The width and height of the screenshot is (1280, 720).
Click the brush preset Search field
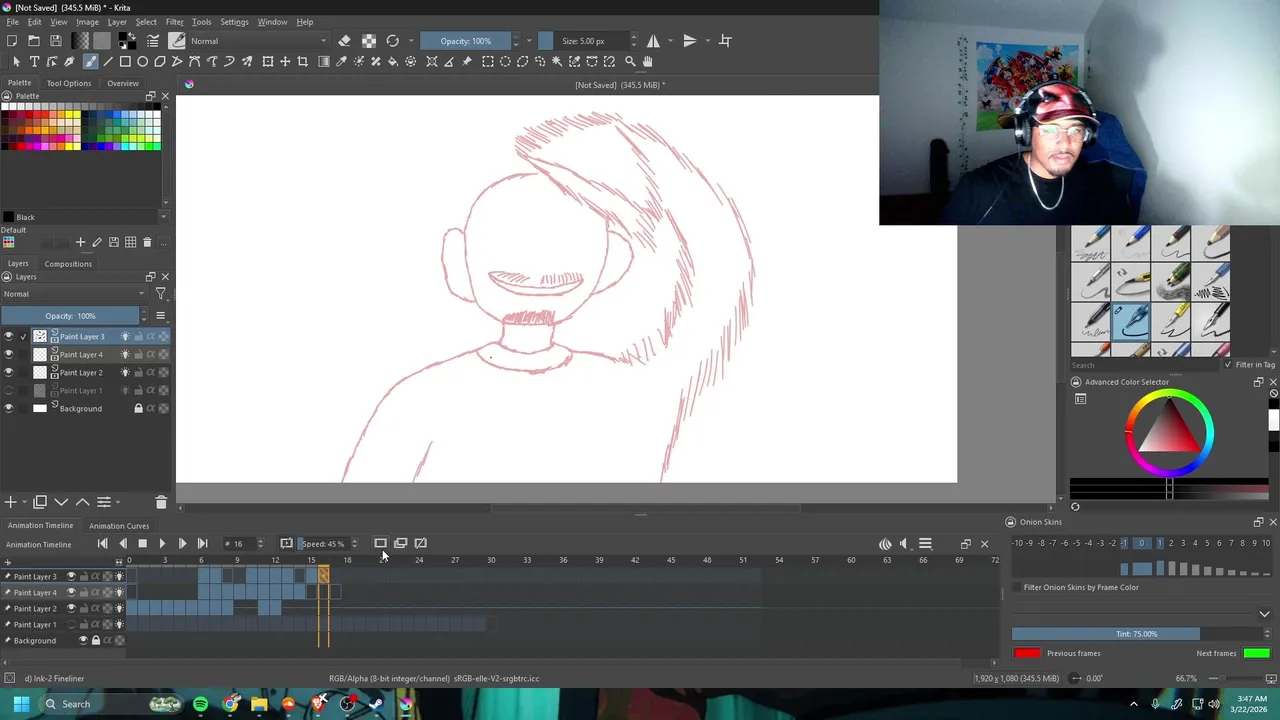1145,365
